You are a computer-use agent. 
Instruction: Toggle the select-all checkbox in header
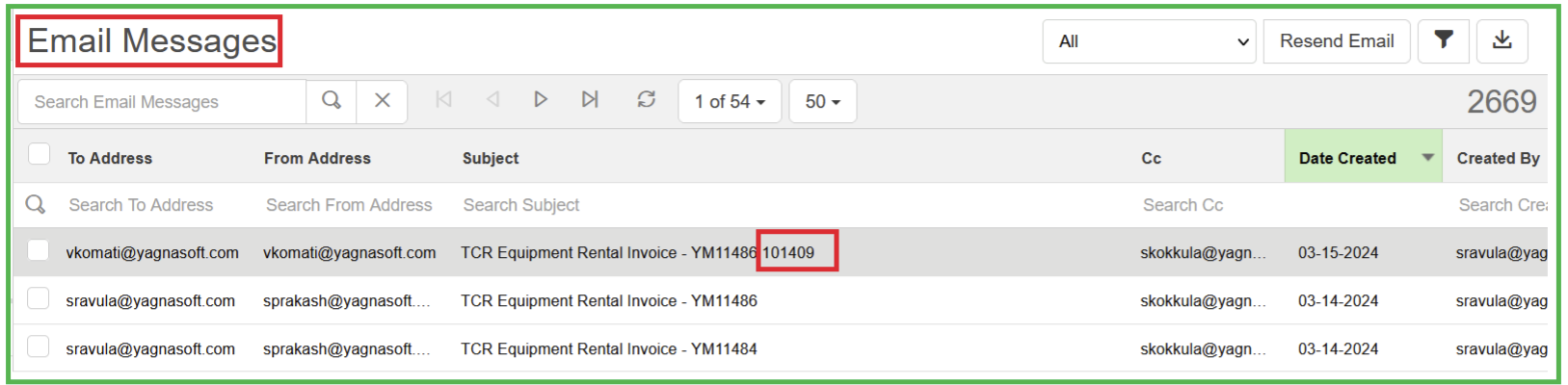point(40,154)
